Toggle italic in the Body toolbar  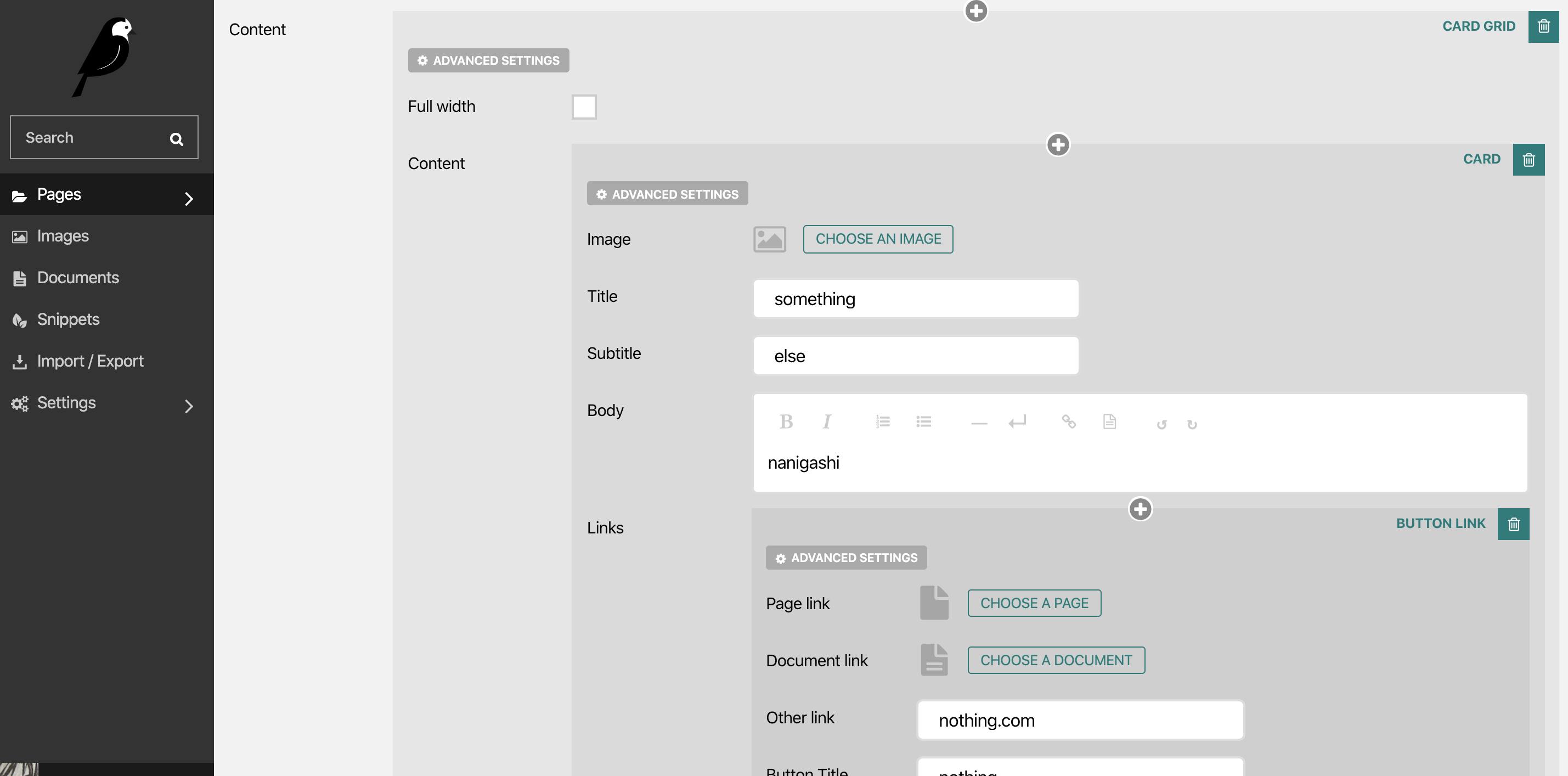click(x=826, y=421)
